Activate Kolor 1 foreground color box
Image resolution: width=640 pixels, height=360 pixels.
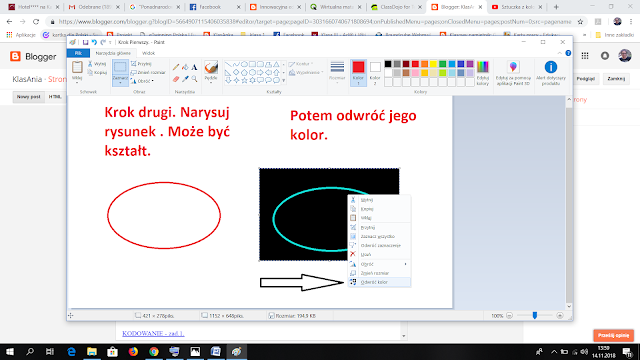[x=358, y=73]
